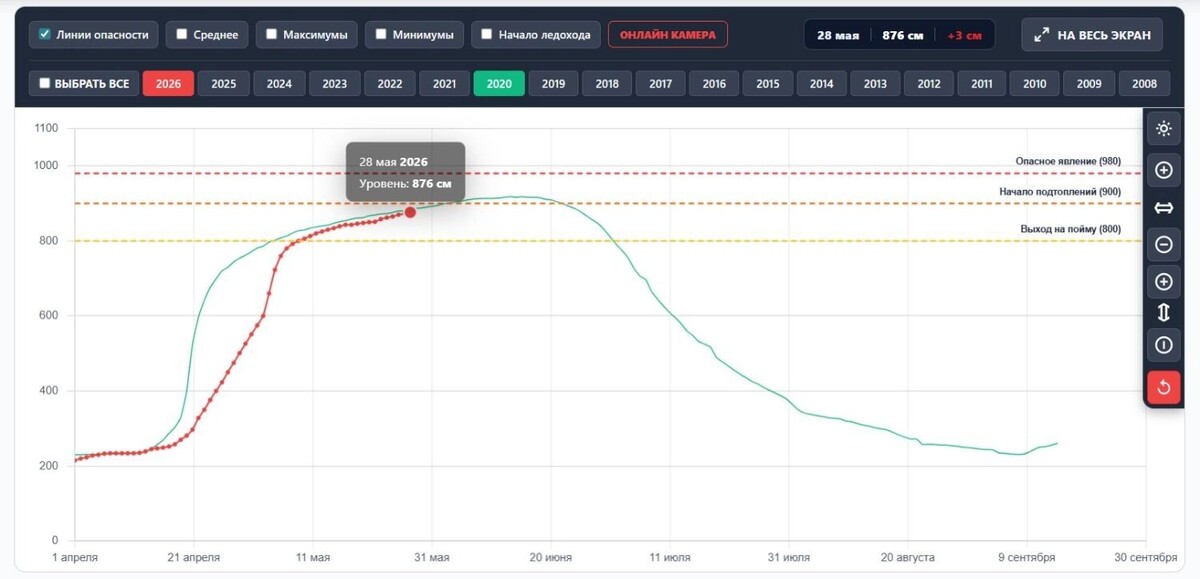Select the 2008 year button
Screen dimensions: 1200x579
coord(1144,84)
